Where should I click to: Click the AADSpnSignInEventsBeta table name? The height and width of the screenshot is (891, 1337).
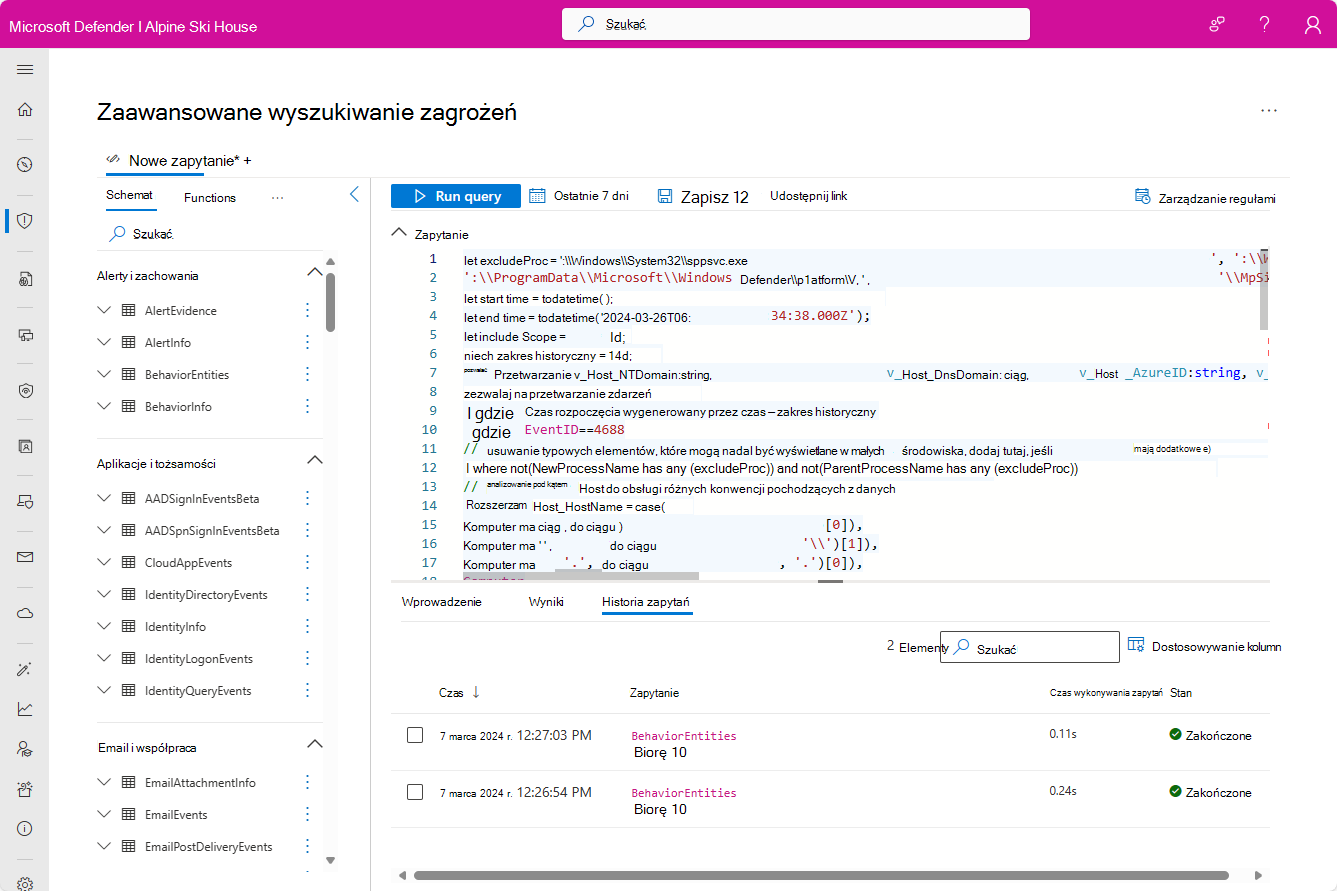(x=212, y=531)
